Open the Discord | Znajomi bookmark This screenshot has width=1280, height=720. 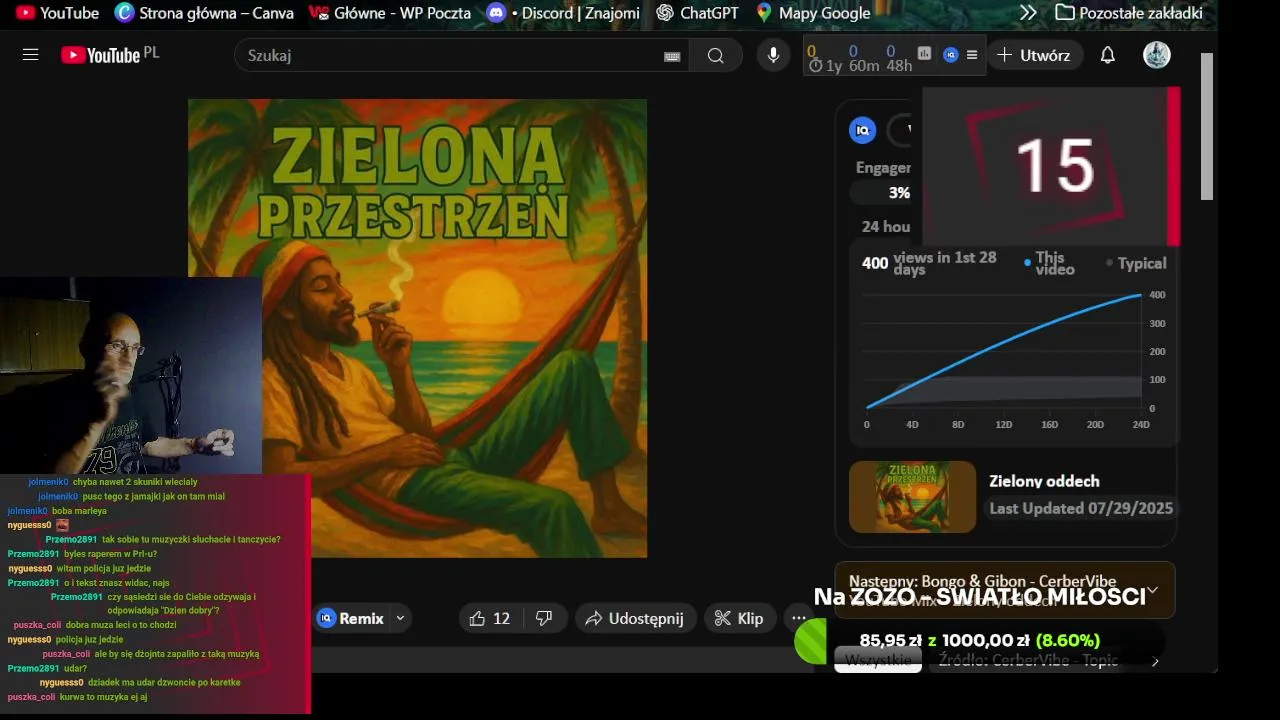563,13
